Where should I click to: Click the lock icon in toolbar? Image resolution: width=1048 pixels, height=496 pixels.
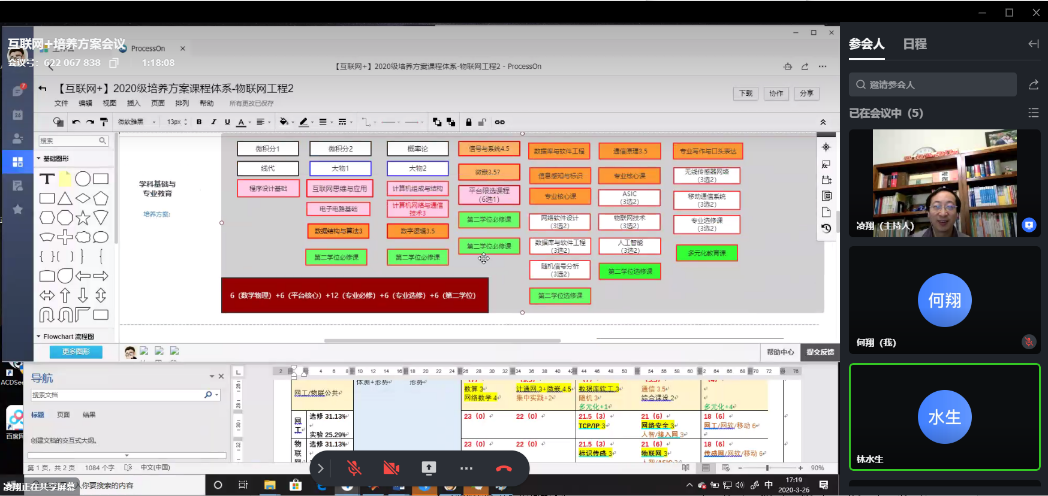(x=467, y=122)
